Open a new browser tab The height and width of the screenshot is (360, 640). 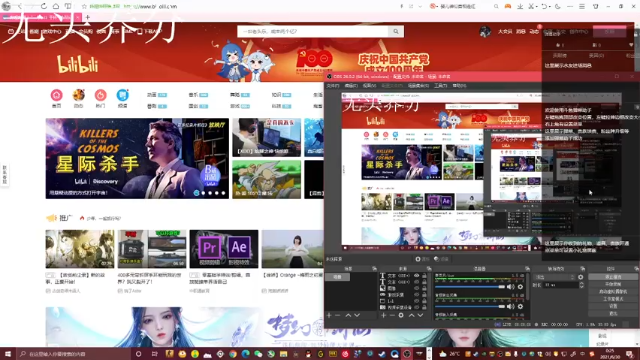pyautogui.click(x=87, y=17)
